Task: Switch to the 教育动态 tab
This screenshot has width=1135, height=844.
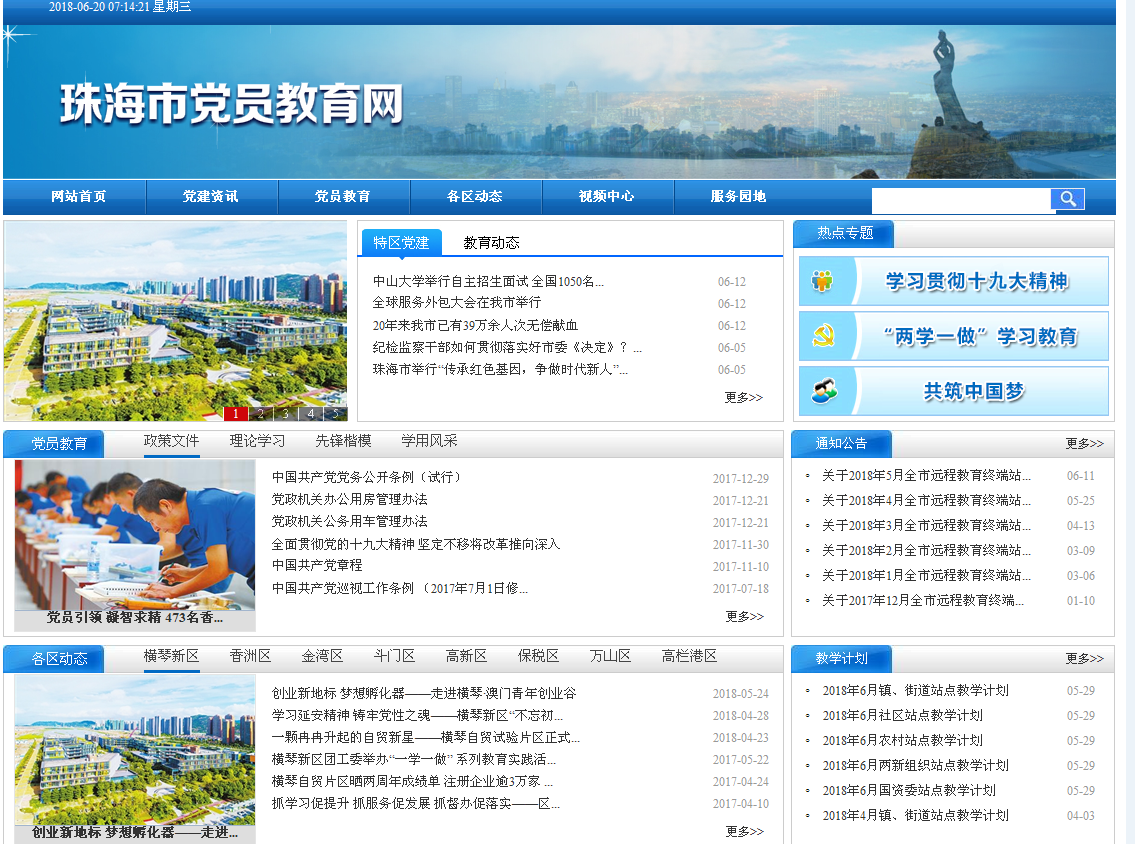Action: 491,243
